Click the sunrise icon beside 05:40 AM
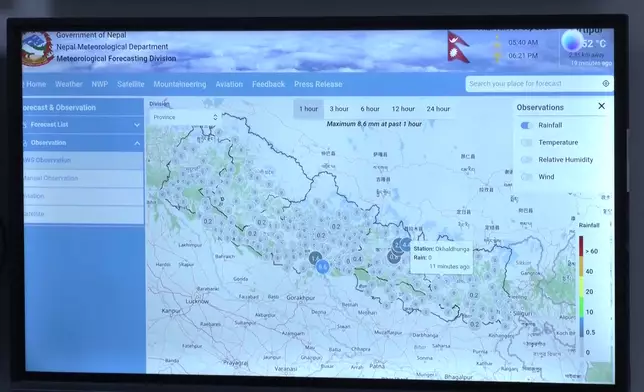 [497, 42]
